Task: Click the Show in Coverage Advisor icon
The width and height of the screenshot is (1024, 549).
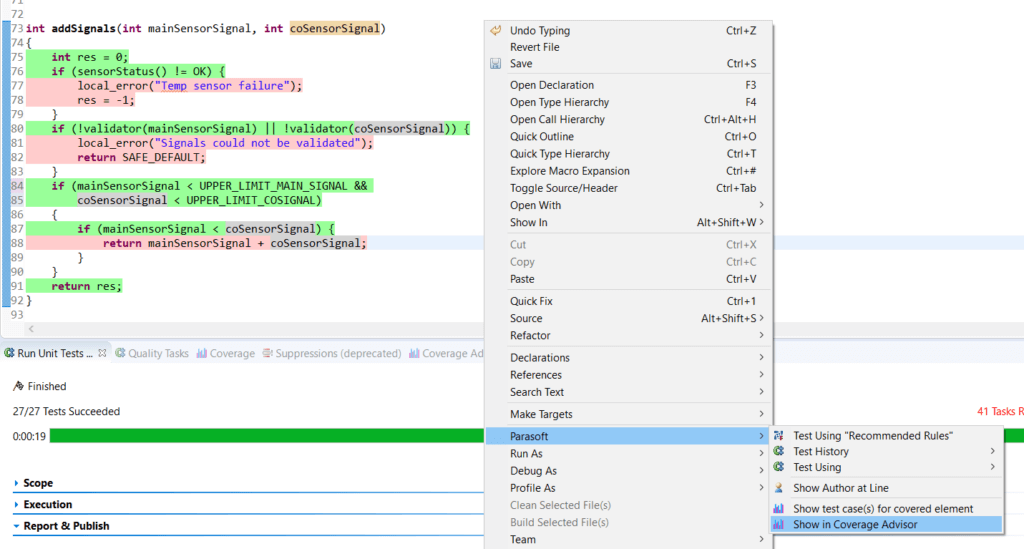Action: point(779,524)
